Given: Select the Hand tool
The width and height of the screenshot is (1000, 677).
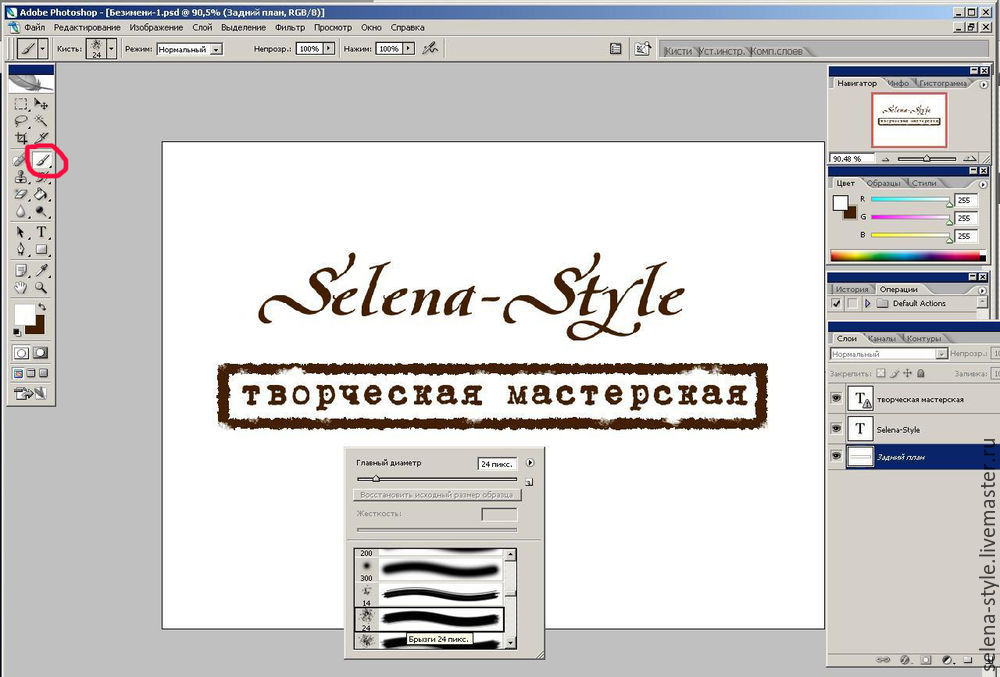Looking at the screenshot, I should pos(21,288).
